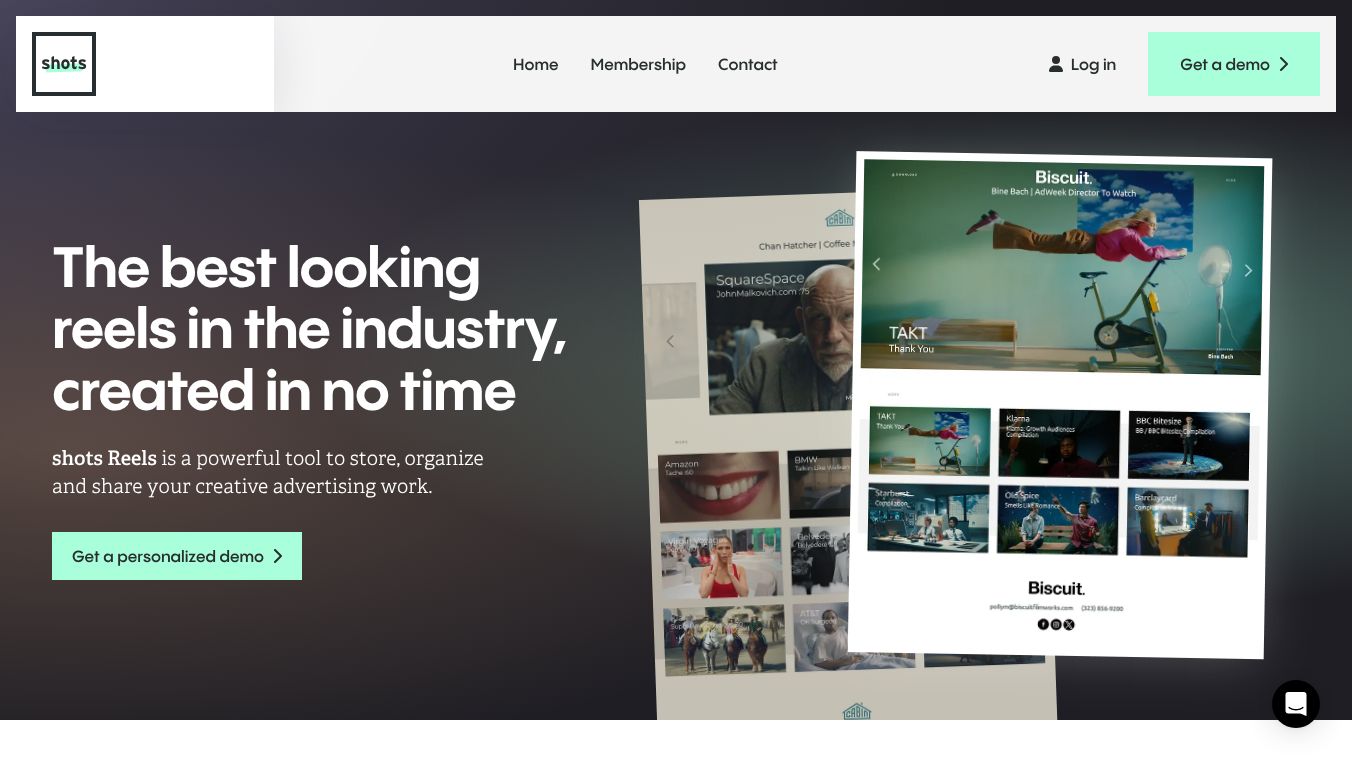Screen dimensions: 1352x760
Task: Open the Membership page
Action: (x=638, y=64)
